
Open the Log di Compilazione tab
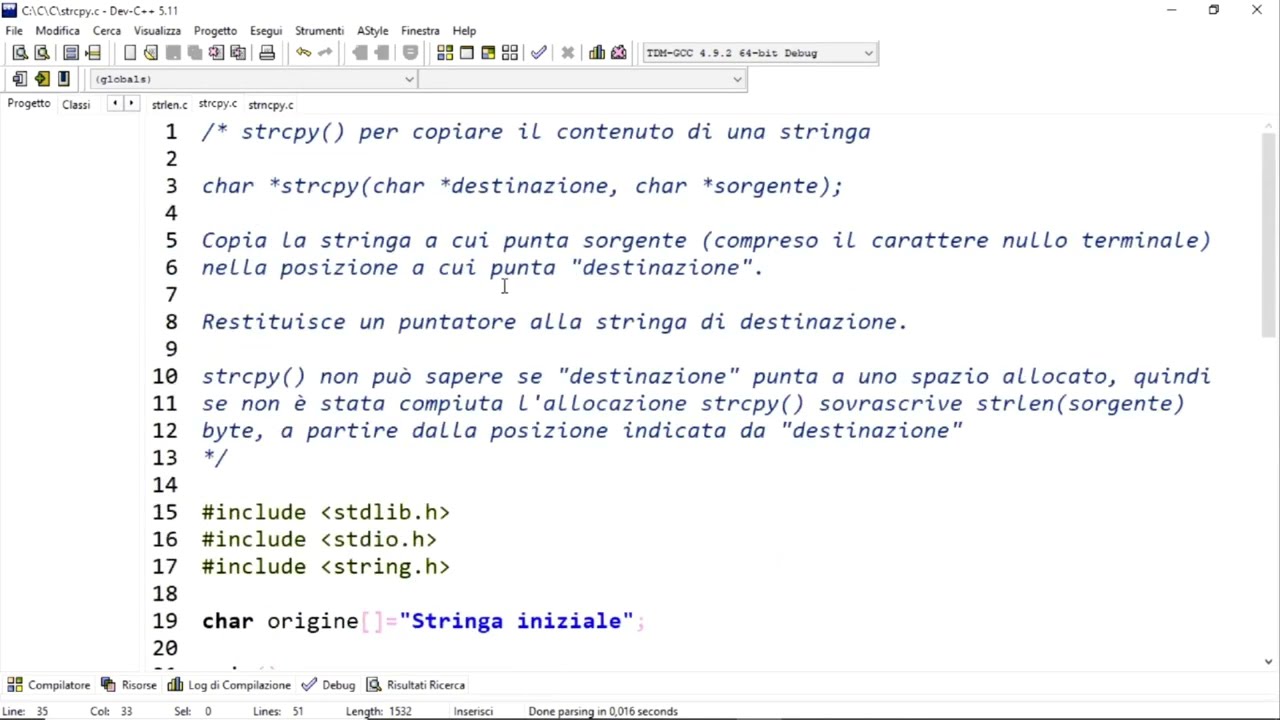(x=229, y=685)
